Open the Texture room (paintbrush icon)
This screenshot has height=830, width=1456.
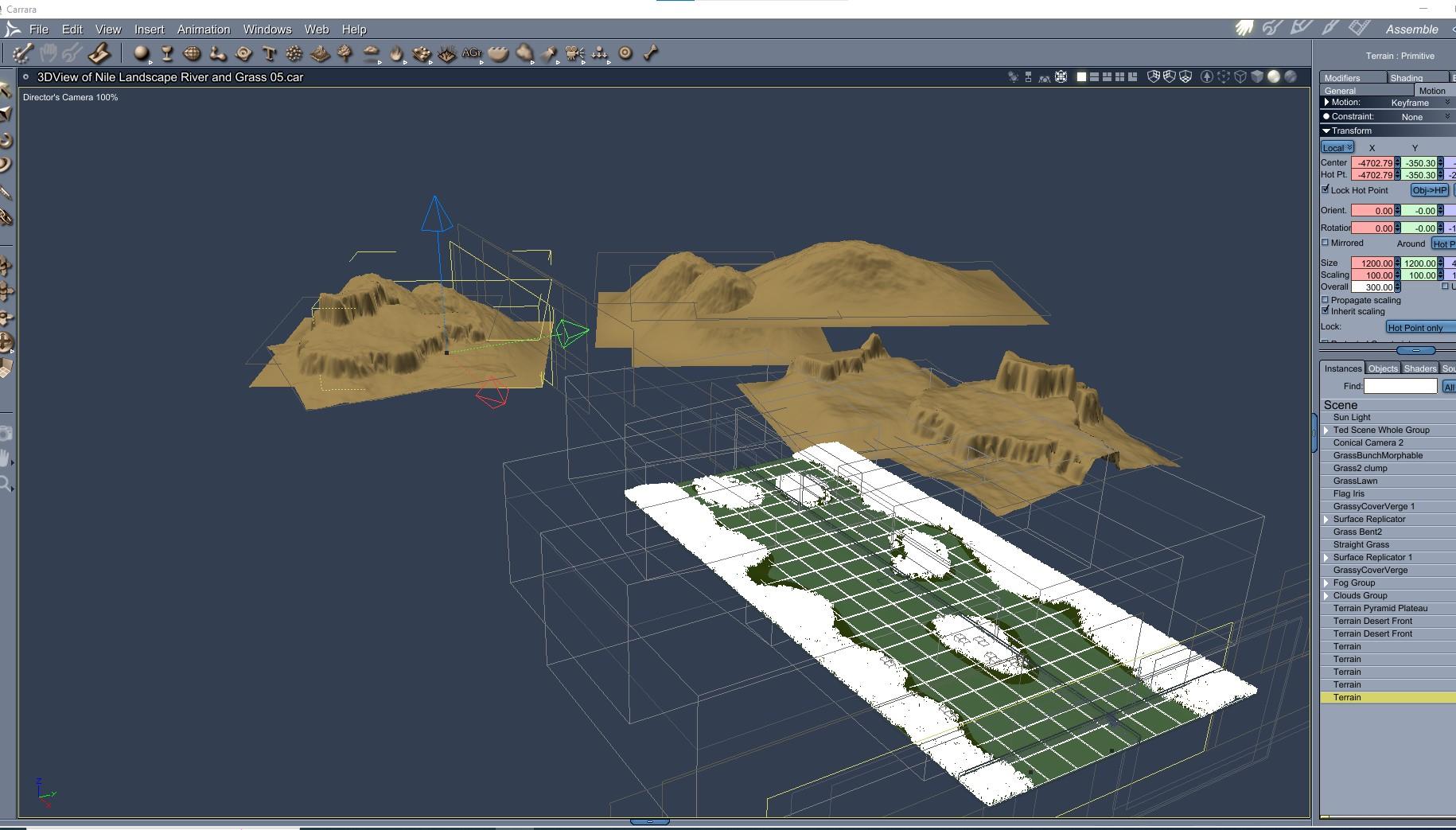[1330, 29]
